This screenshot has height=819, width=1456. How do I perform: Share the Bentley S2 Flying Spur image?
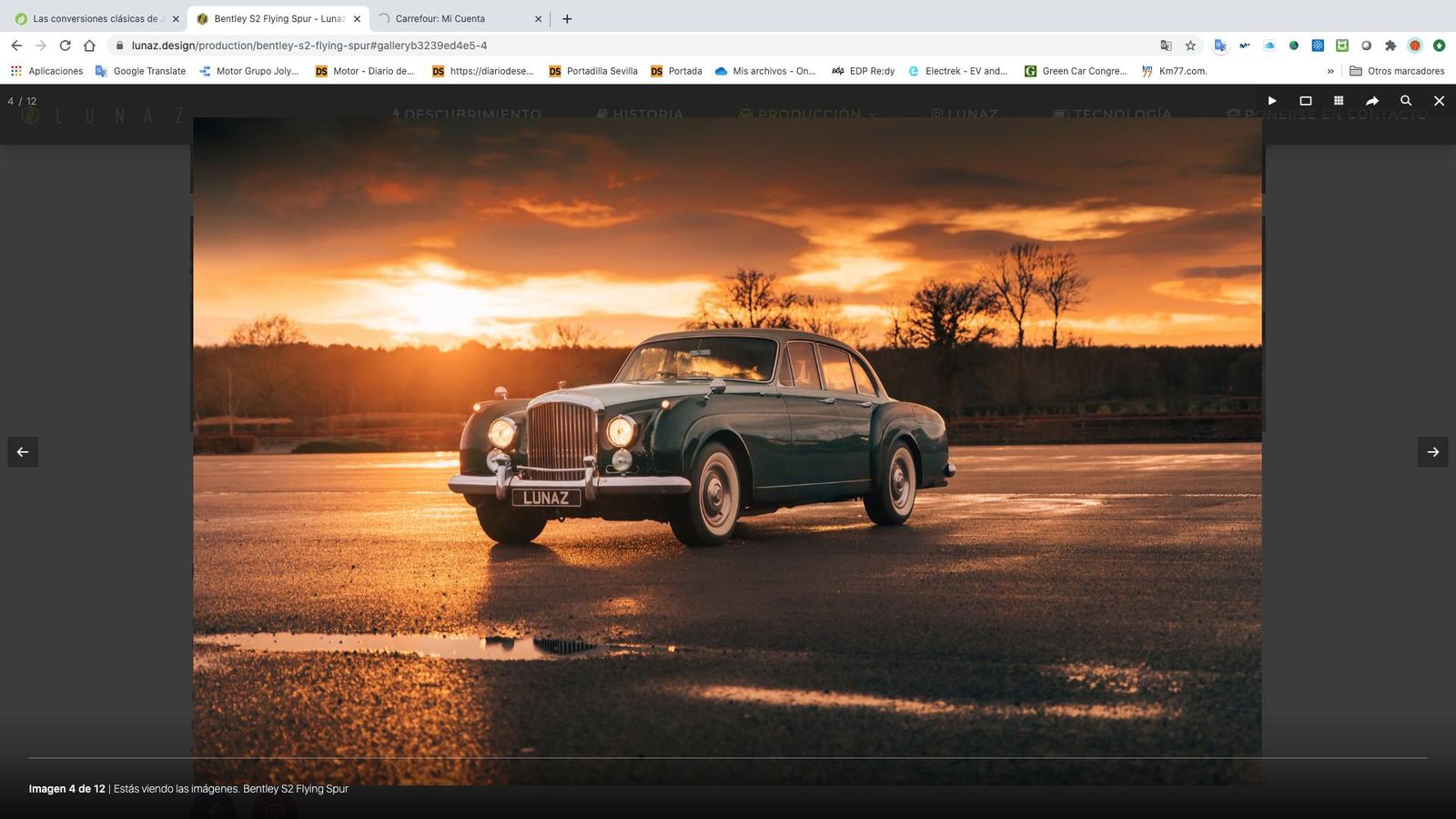[1373, 101]
